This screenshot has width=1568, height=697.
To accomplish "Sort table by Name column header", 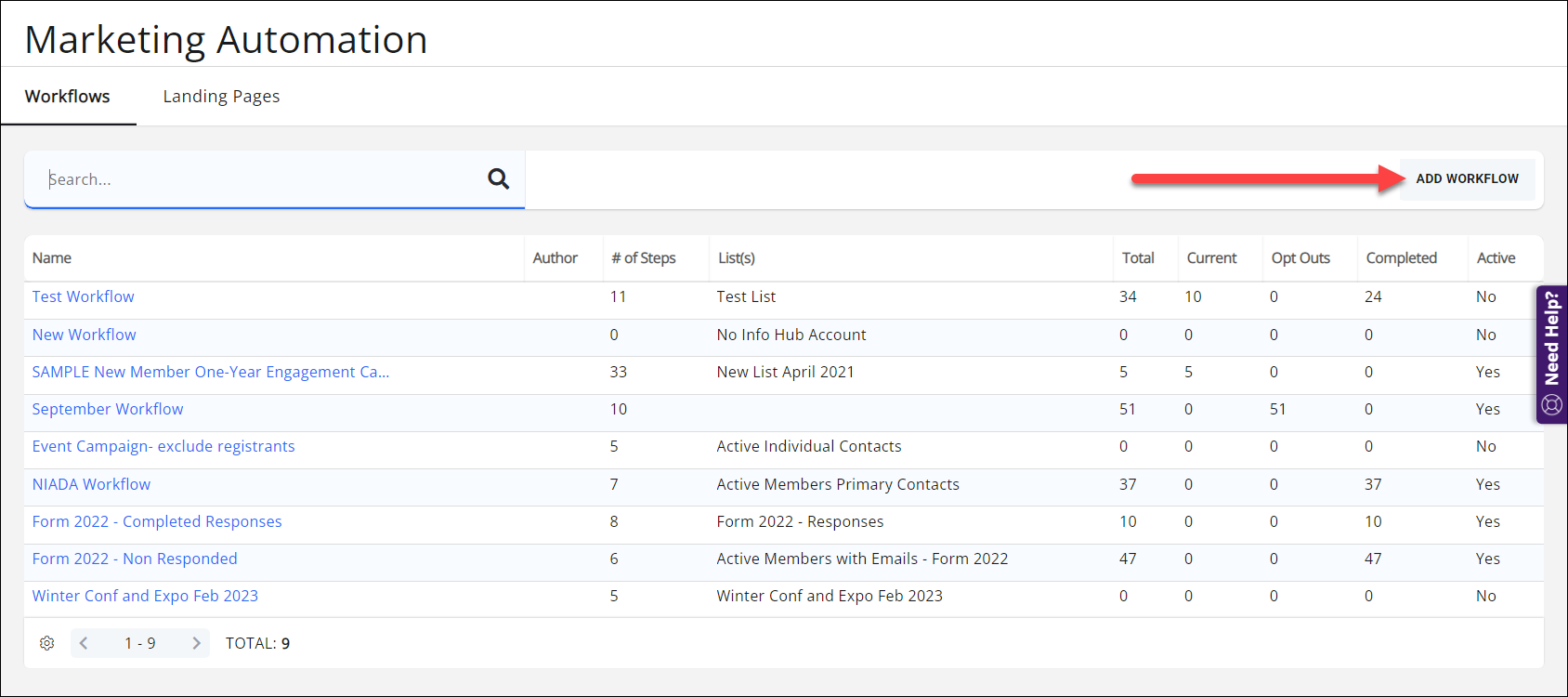I will click(x=52, y=258).
